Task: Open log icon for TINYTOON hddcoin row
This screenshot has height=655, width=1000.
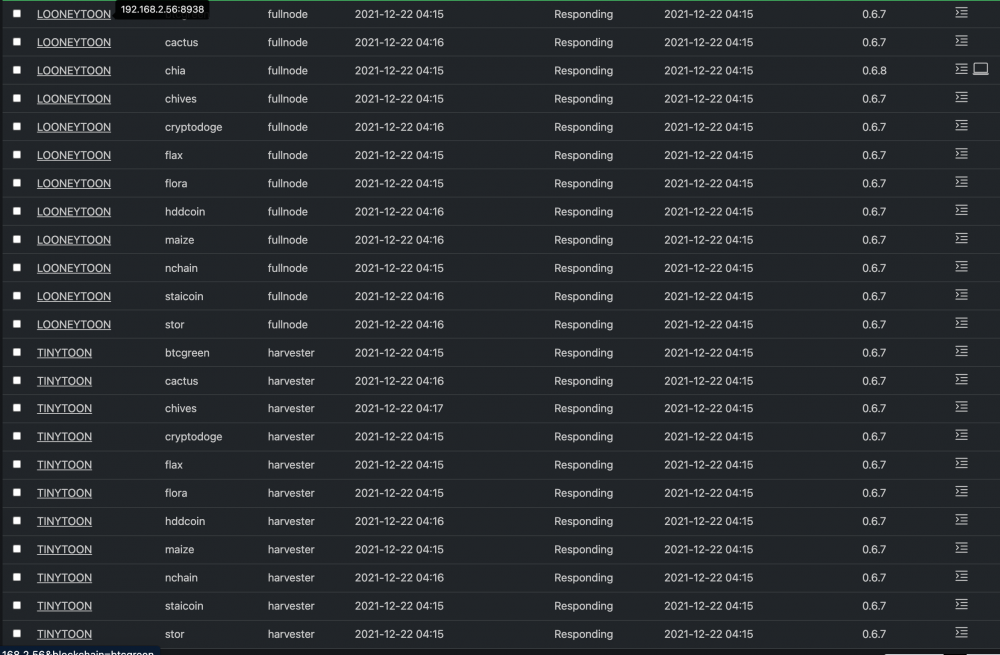Action: (x=961, y=519)
